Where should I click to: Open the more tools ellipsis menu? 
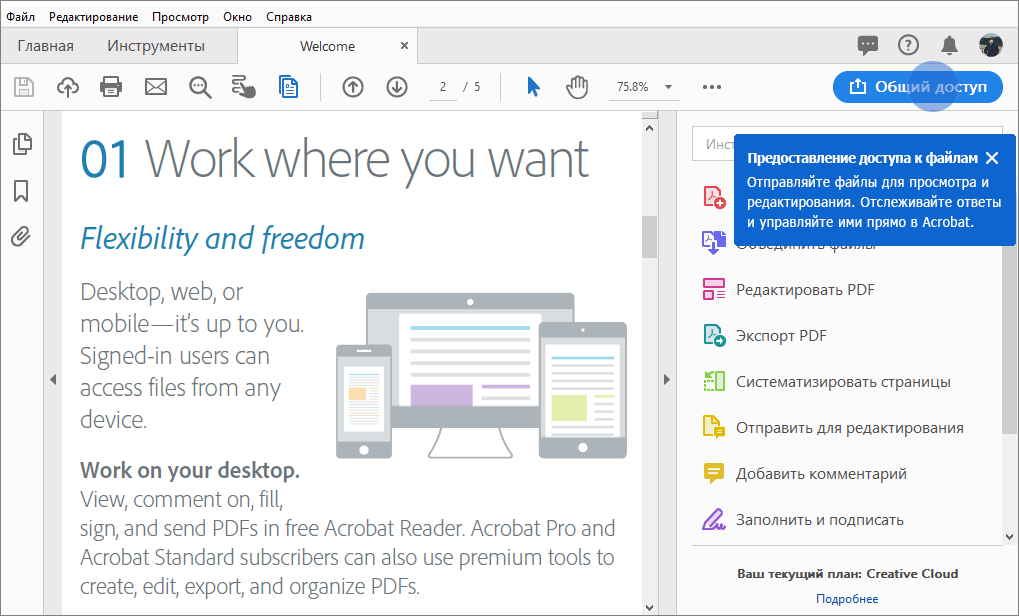[711, 87]
